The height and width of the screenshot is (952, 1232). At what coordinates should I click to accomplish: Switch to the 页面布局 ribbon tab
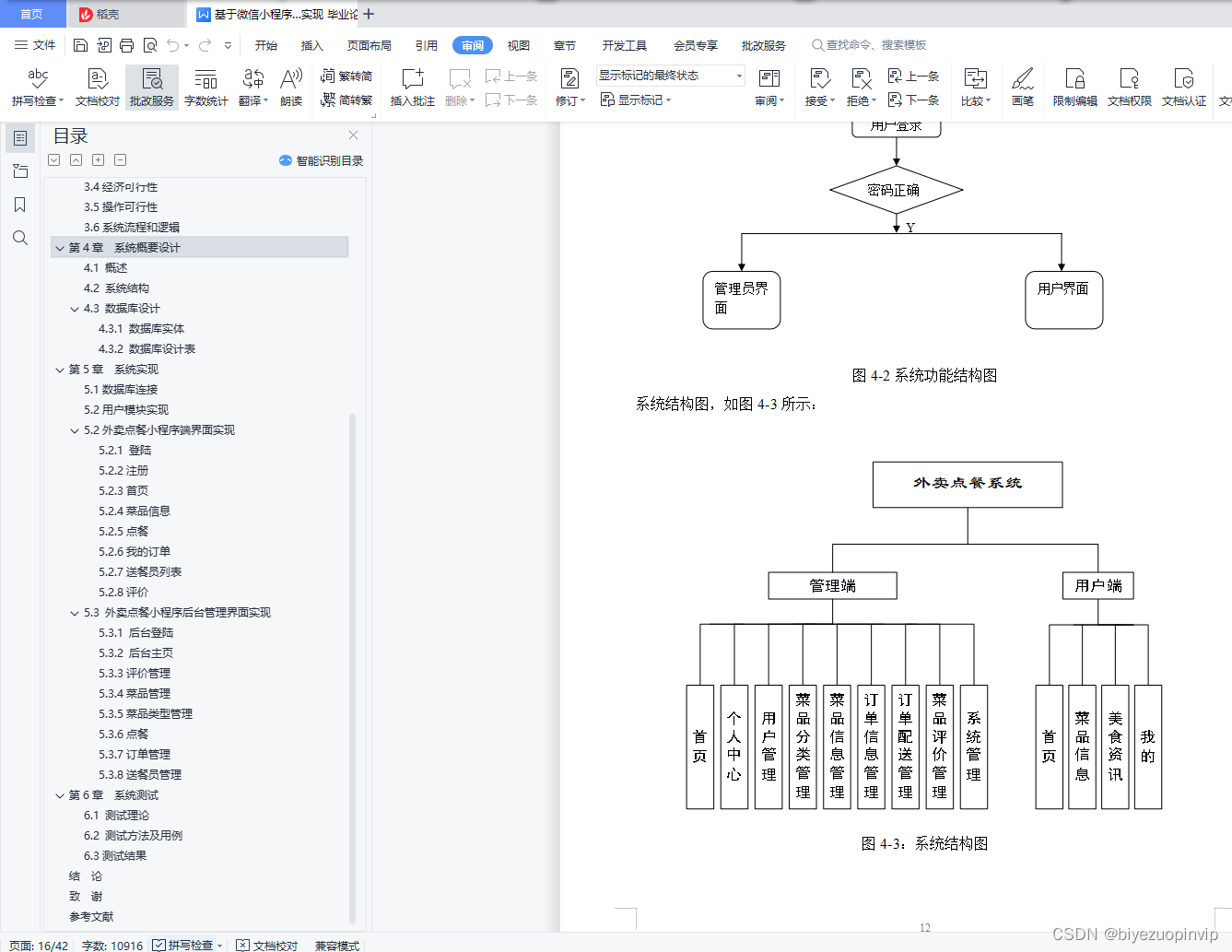tap(370, 45)
